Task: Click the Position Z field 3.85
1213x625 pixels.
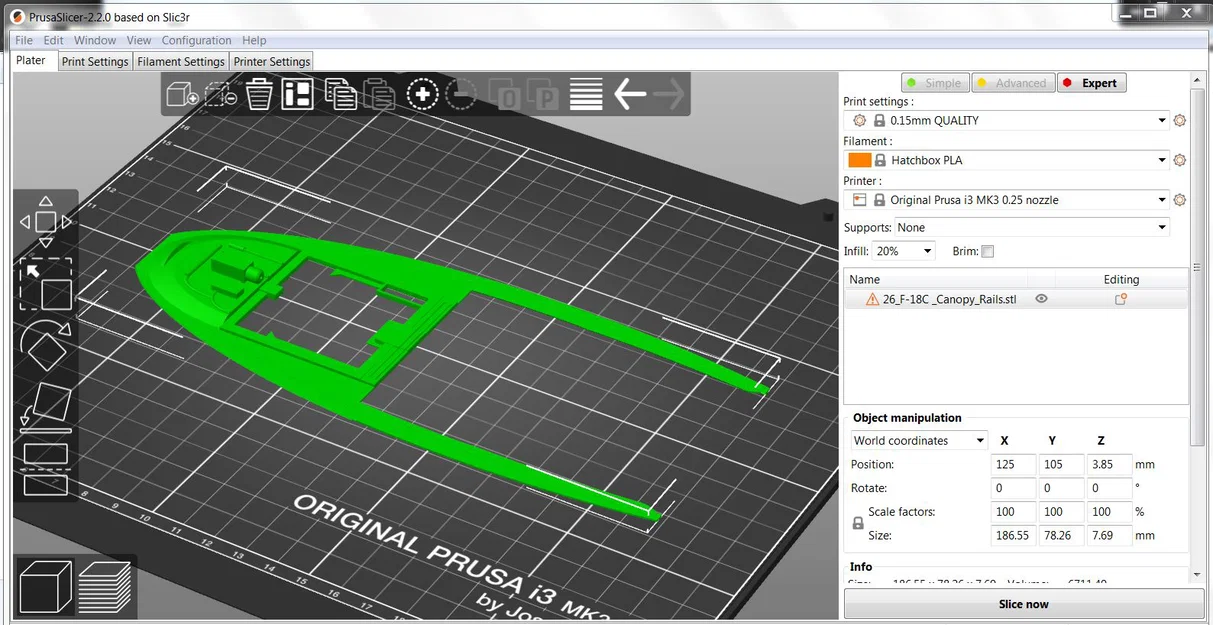Action: [1109, 465]
